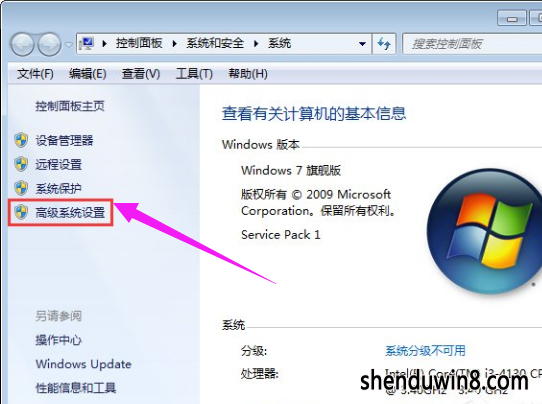Click the shield icon beside 高级系统设置
Screen dimensions: 542x404
(x=21, y=212)
